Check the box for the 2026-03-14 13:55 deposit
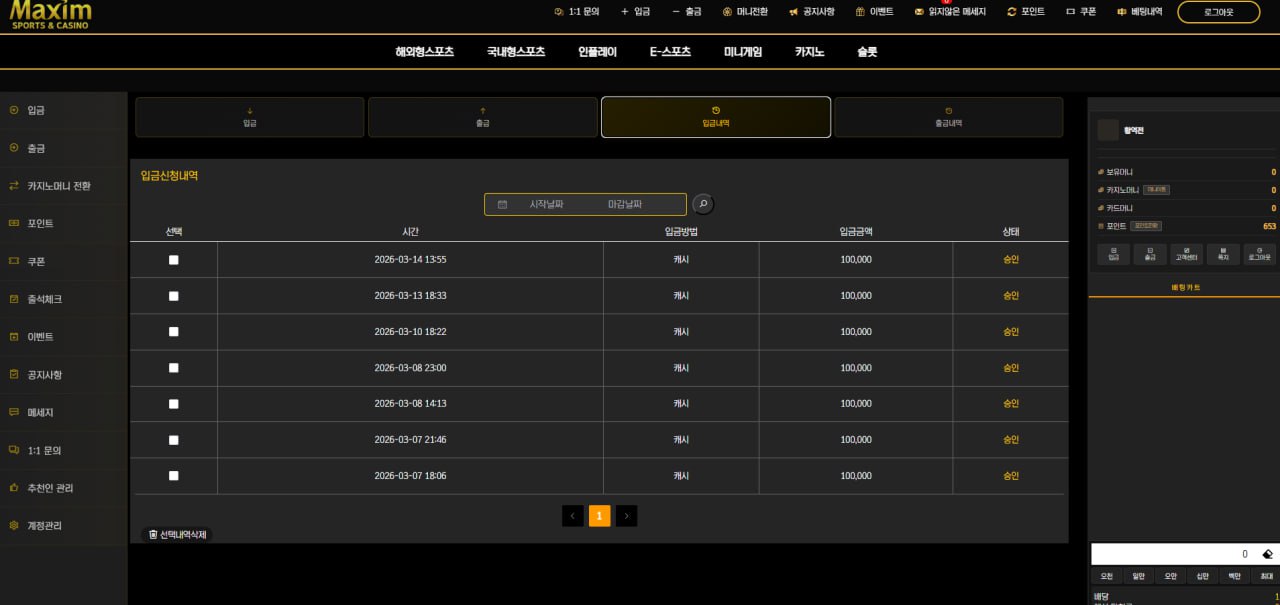The image size is (1280, 605). (174, 260)
